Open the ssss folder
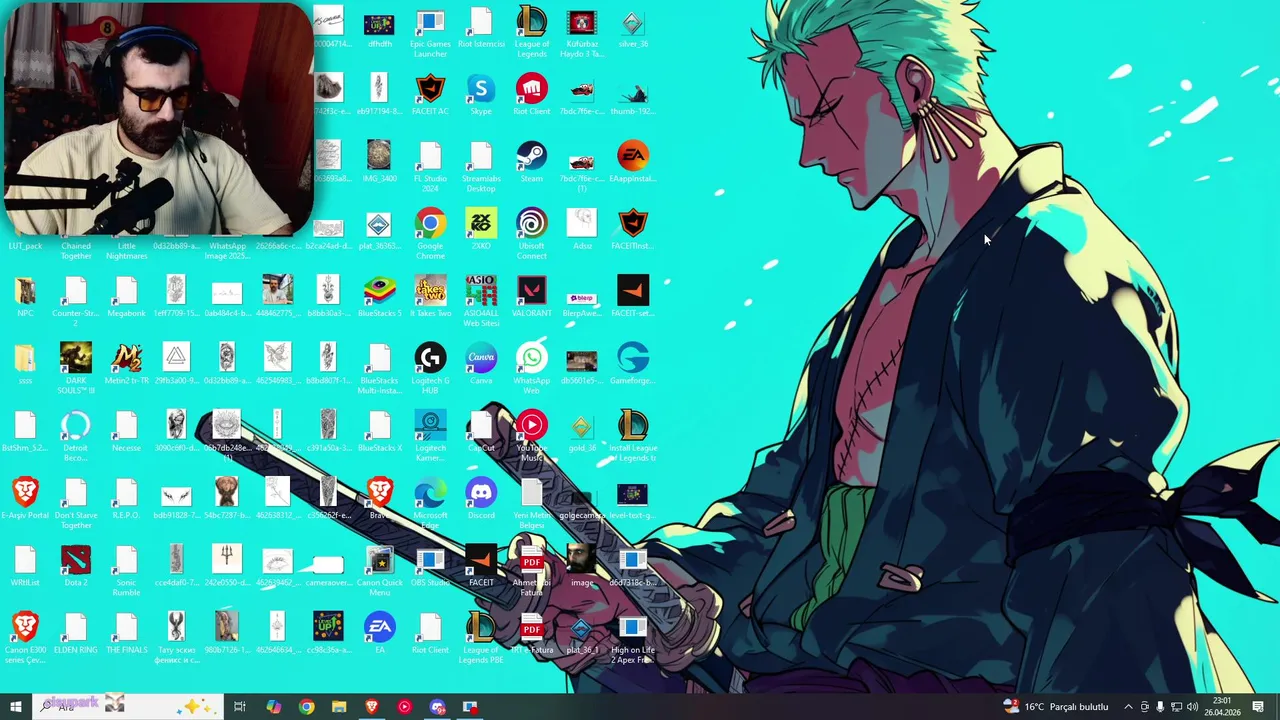The width and height of the screenshot is (1280, 720). coord(25,363)
